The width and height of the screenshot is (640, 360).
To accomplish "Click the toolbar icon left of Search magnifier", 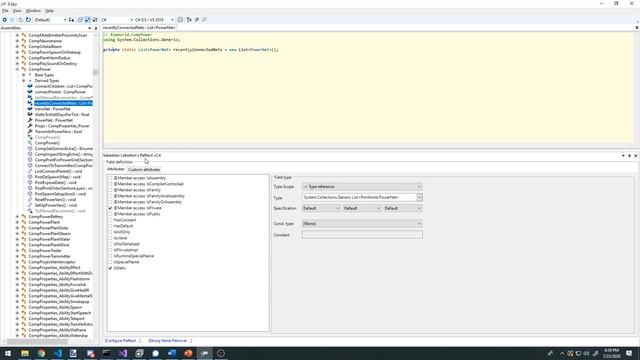I will [x=197, y=20].
